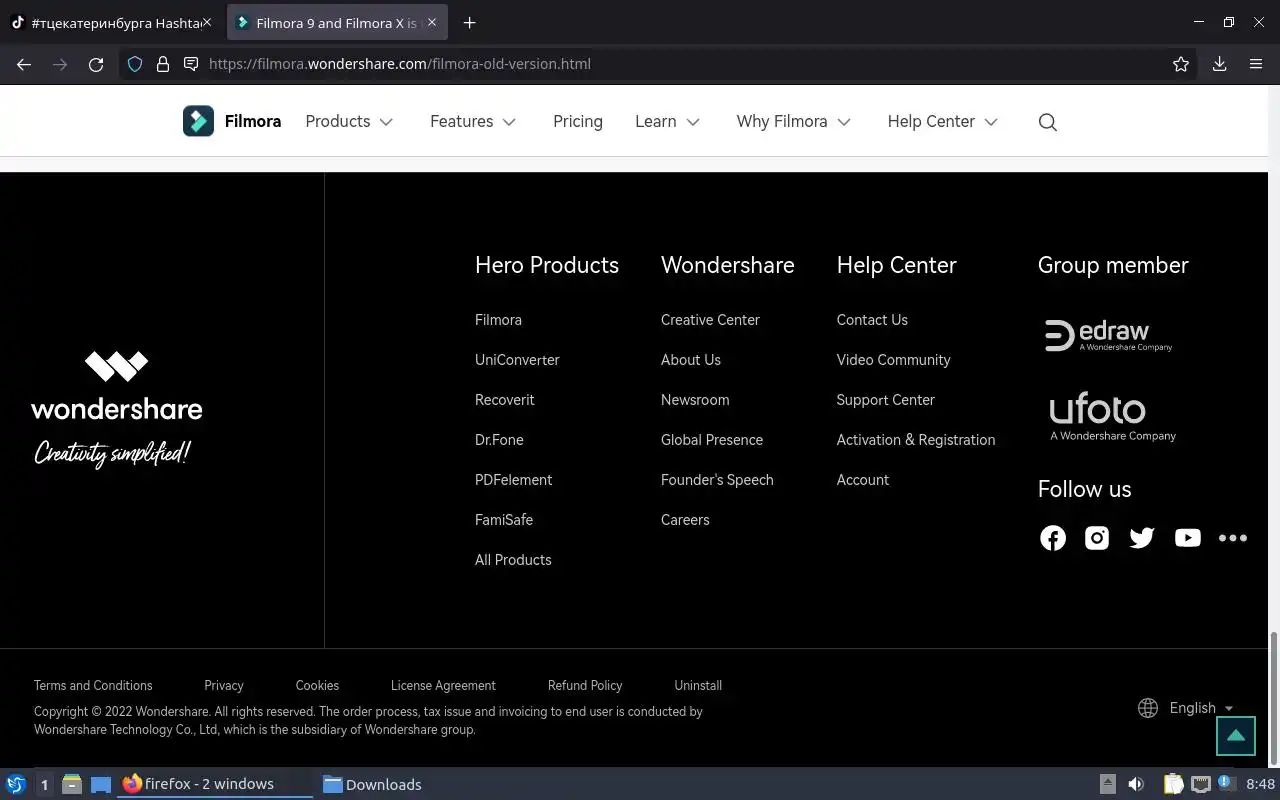Select the Filmora 9 and Filmora X tab

pos(337,22)
